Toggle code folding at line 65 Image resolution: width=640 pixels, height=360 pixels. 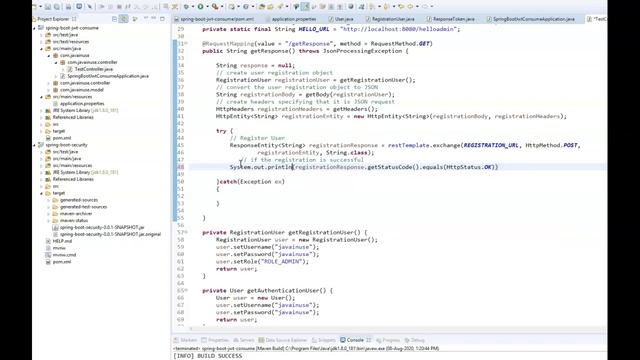click(x=186, y=290)
